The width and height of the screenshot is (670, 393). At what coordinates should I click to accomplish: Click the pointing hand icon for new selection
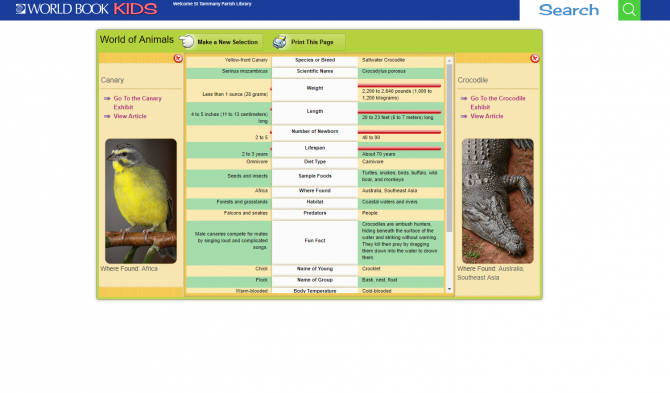tap(187, 42)
